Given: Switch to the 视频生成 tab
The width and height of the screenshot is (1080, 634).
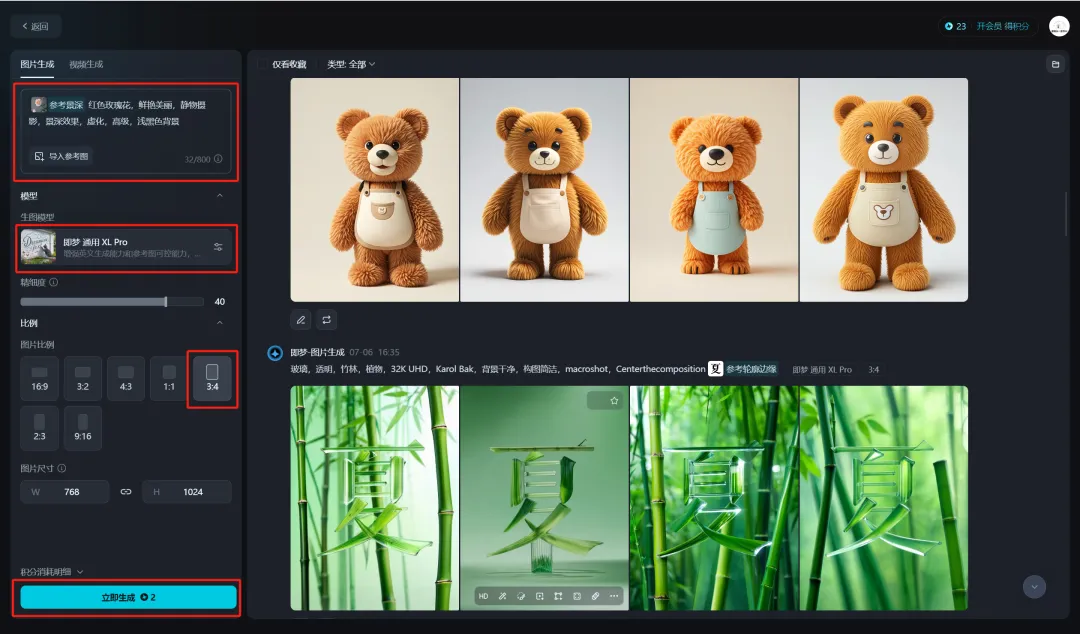Looking at the screenshot, I should click(86, 64).
